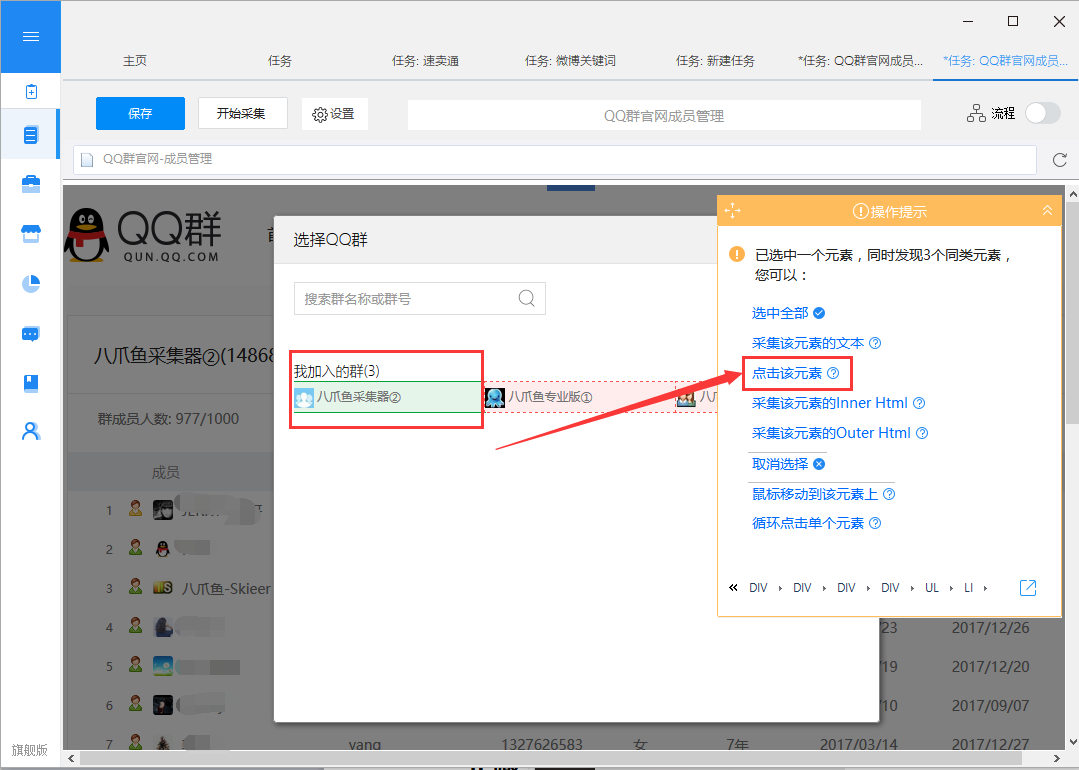1079x770 pixels.
Task: Open the tutorial book sidebar icon
Action: coord(31,383)
